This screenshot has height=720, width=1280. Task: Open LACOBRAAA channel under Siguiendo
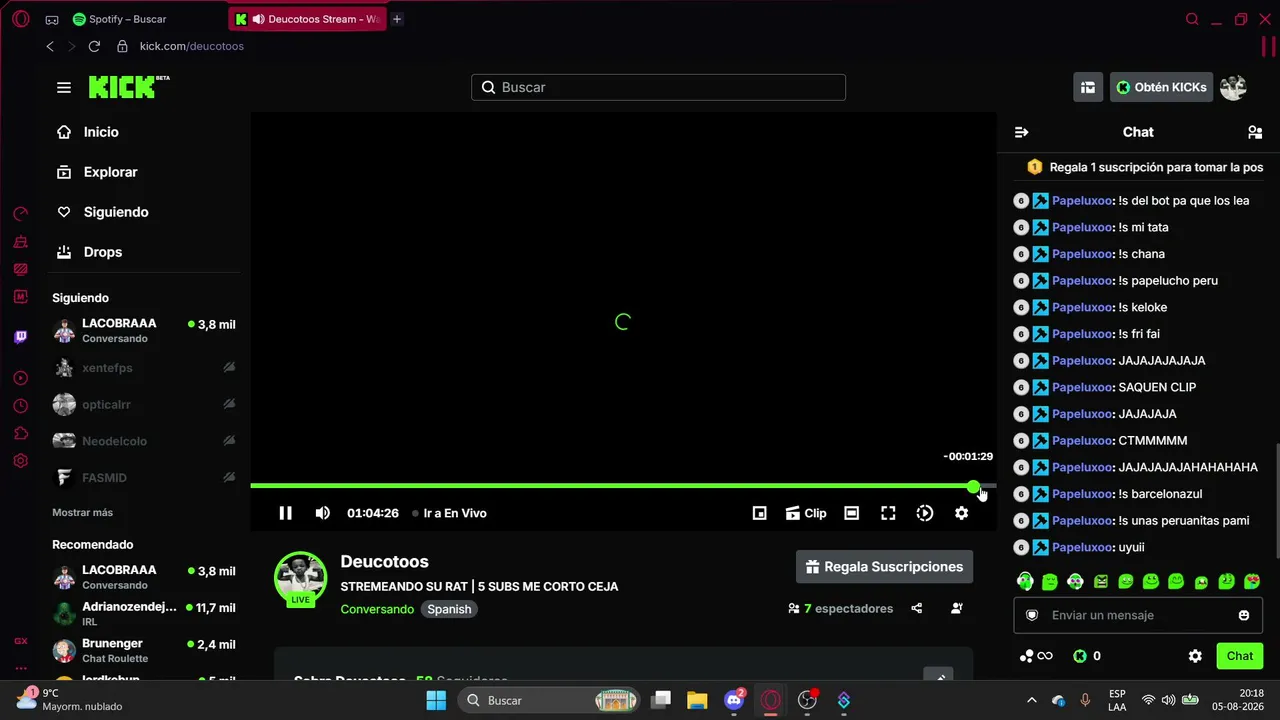coord(144,331)
